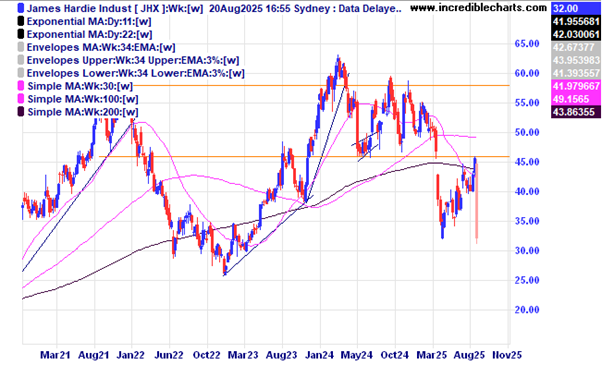Click the black Exponential MA:Dy:11 legend swatch

(x=20, y=21)
